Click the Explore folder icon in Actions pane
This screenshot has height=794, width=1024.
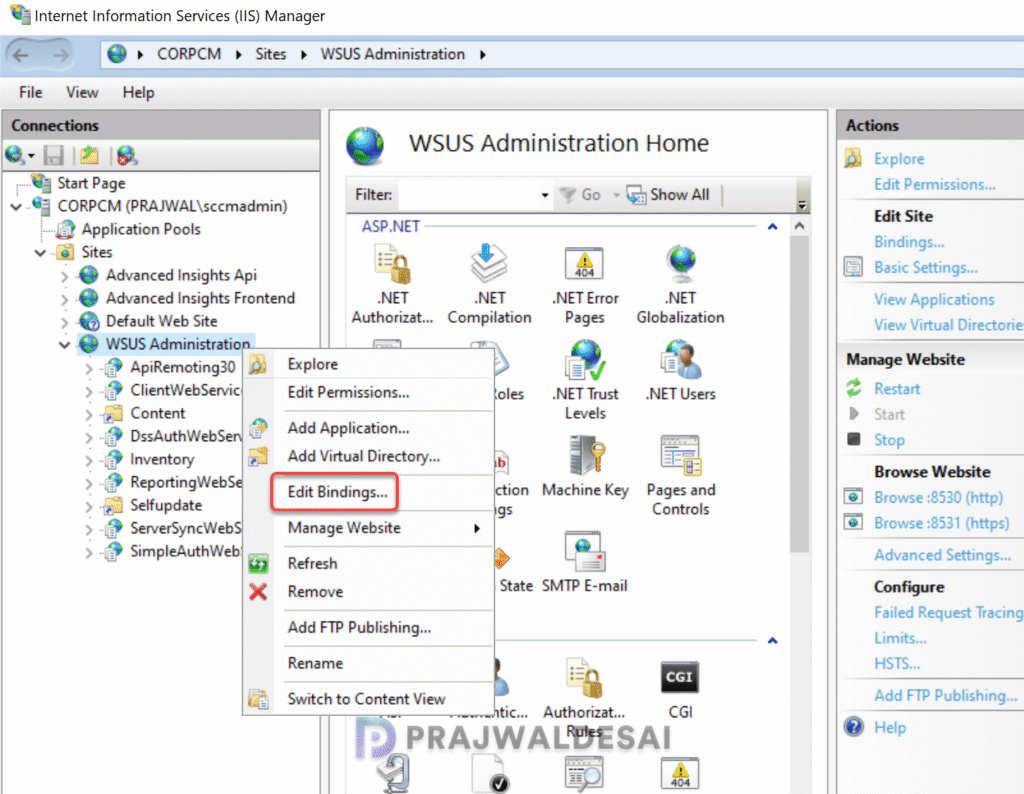[x=853, y=158]
